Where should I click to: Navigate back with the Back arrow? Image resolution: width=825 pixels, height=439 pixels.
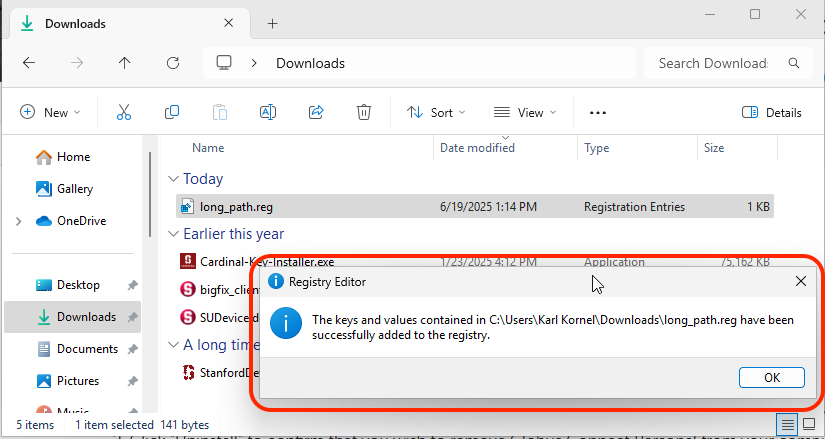point(29,63)
